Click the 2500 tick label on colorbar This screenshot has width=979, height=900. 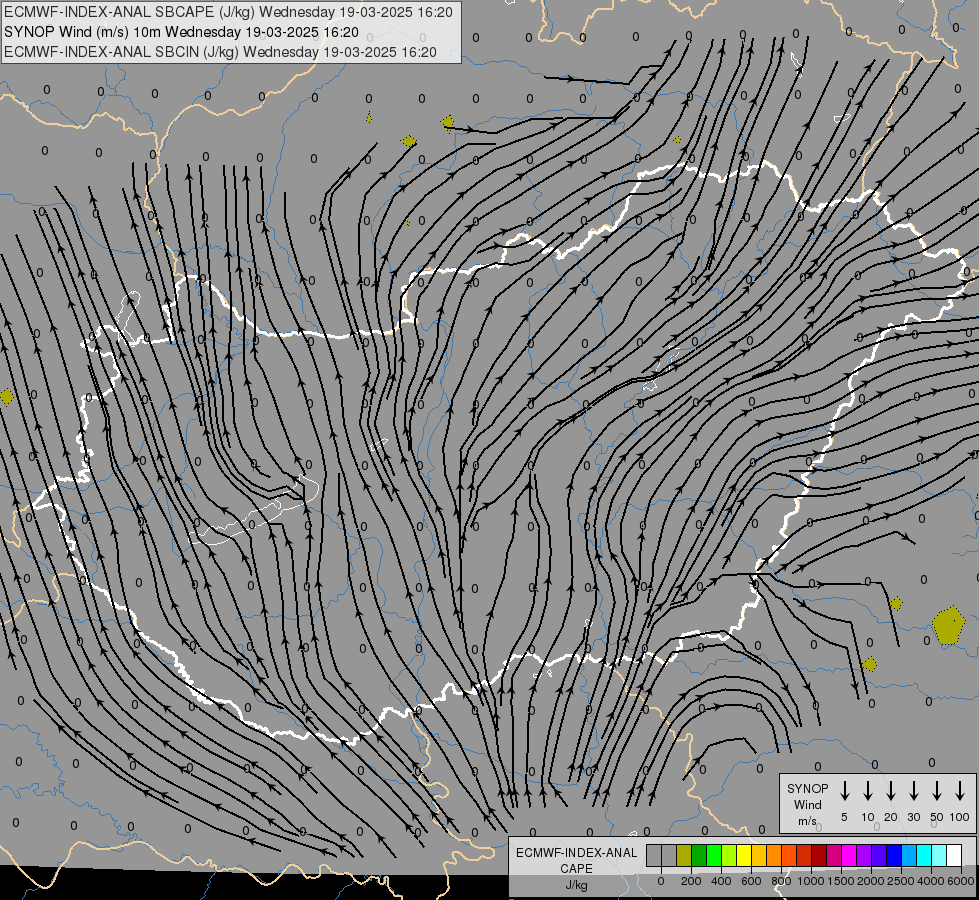point(901,881)
